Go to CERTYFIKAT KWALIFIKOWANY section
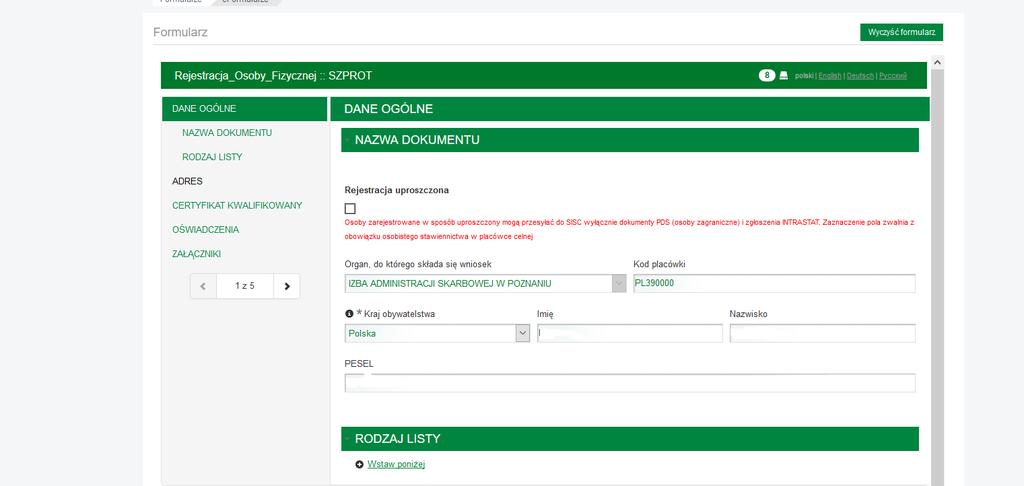Screen dimensions: 1024x486 (237, 205)
